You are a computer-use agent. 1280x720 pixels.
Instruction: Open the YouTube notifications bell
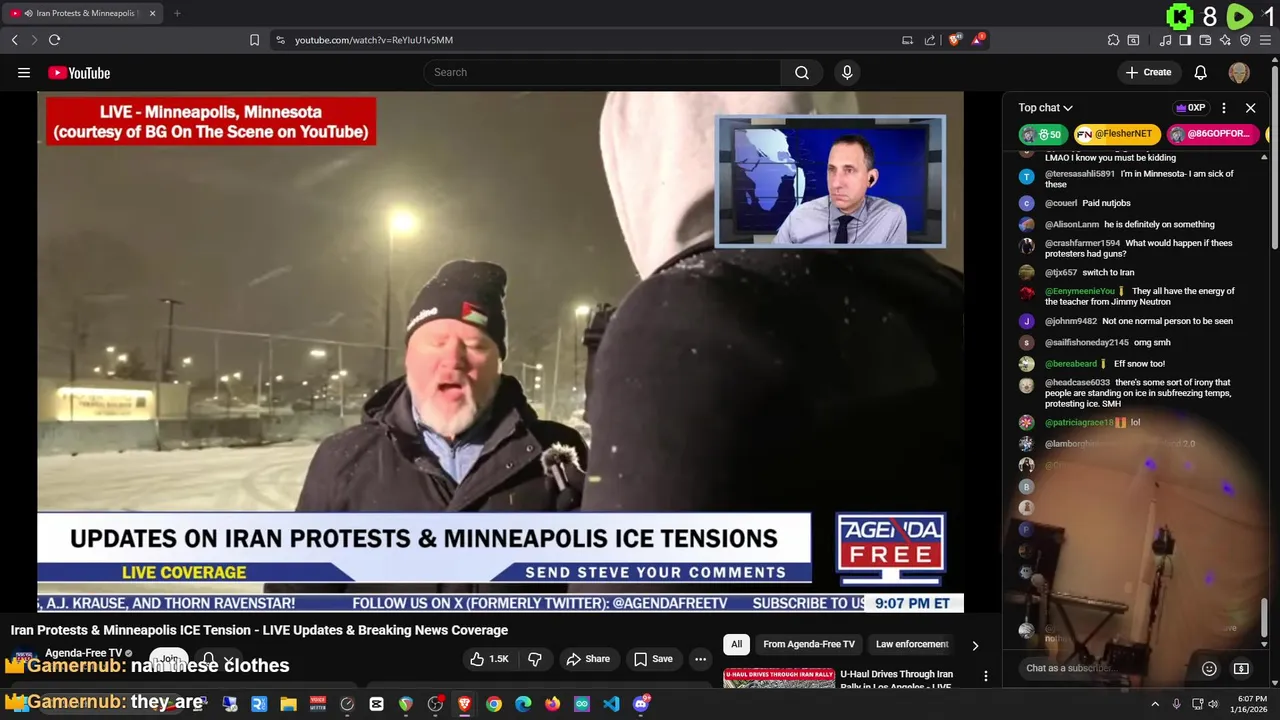point(1201,72)
